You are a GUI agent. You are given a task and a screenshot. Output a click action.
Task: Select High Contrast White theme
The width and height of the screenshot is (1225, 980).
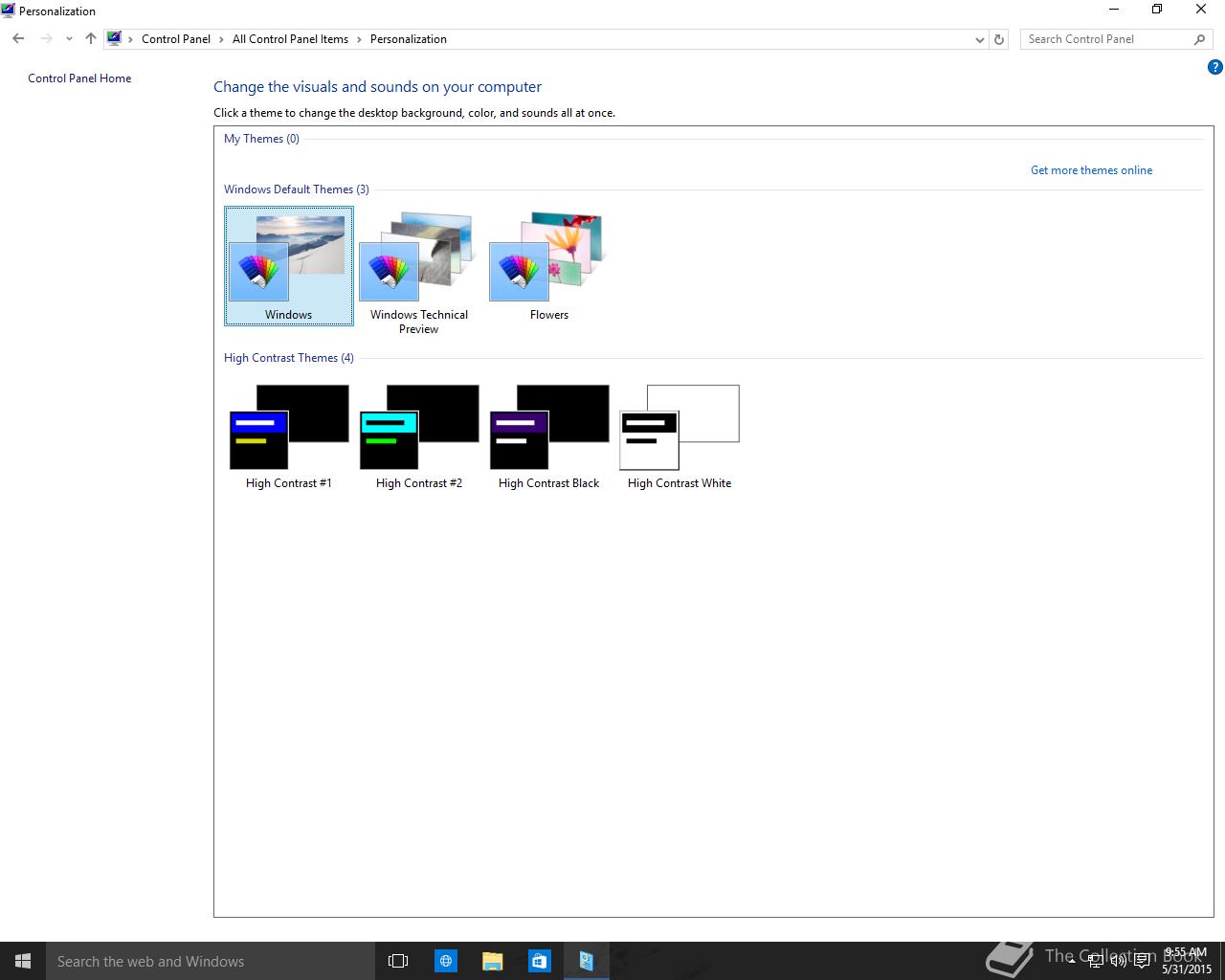point(679,436)
